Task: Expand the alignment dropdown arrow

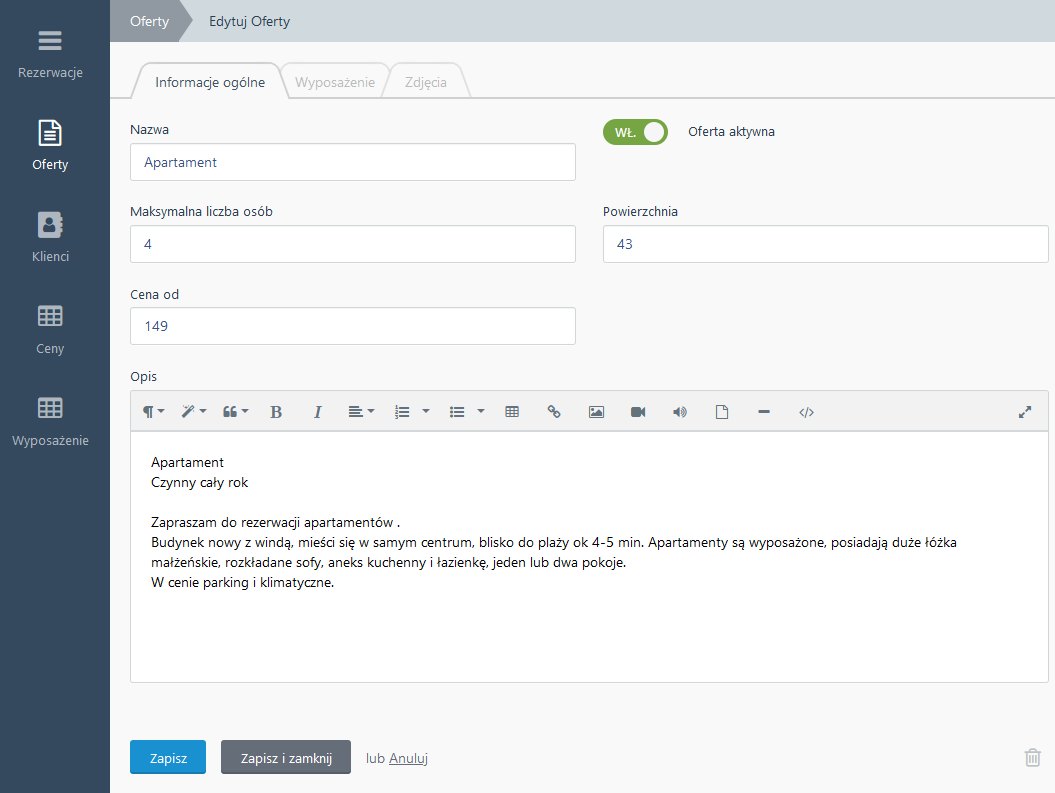Action: (x=371, y=411)
